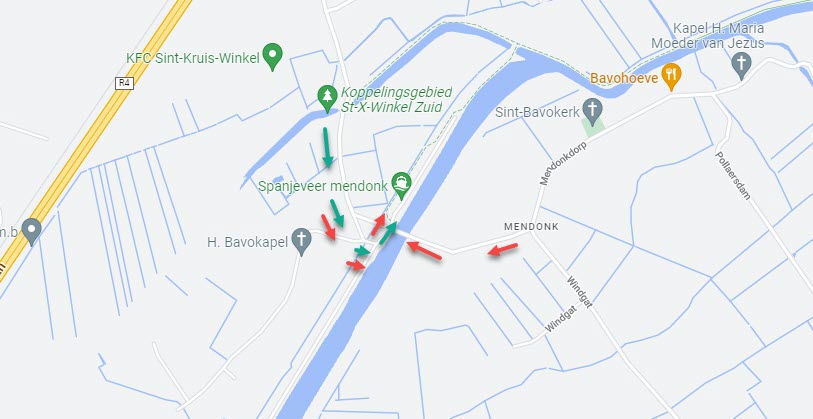Click the Pollaersdam street name label
This screenshot has height=419, width=813.
point(733,175)
